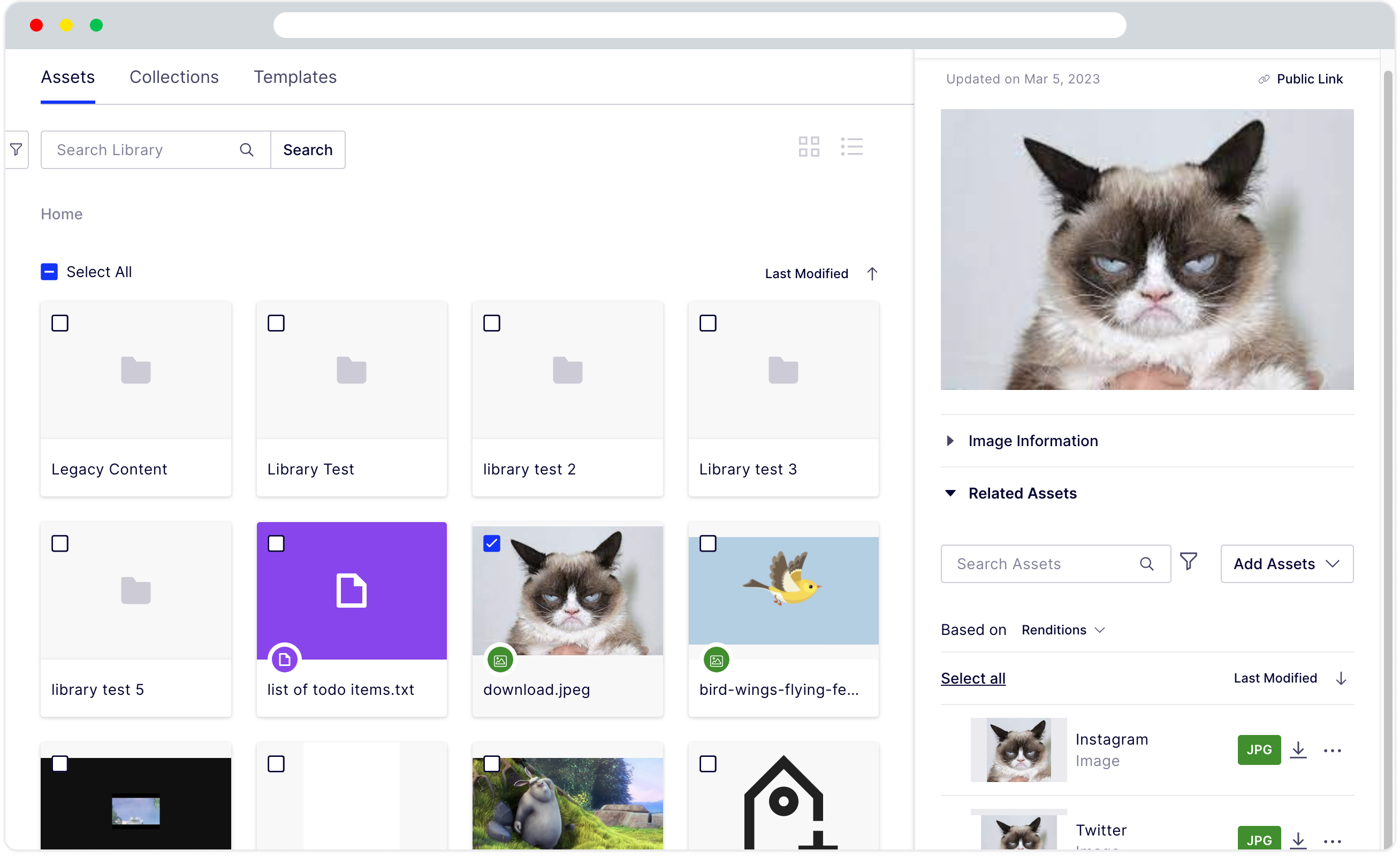Collapse the Related Assets section
Screen dimensions: 1400x858
948,492
